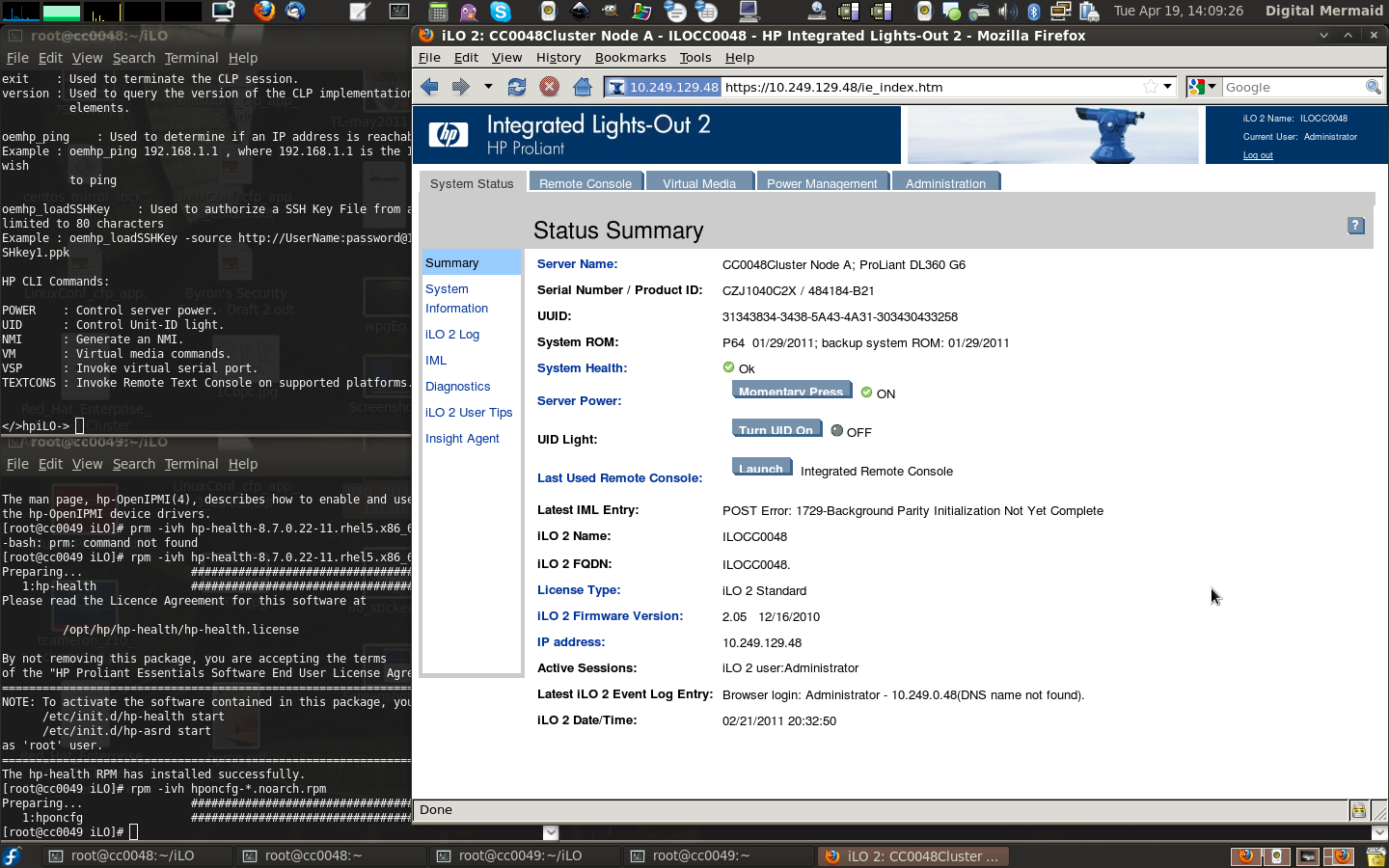Go to the Firefox home page
The image size is (1389, 868).
[582, 87]
